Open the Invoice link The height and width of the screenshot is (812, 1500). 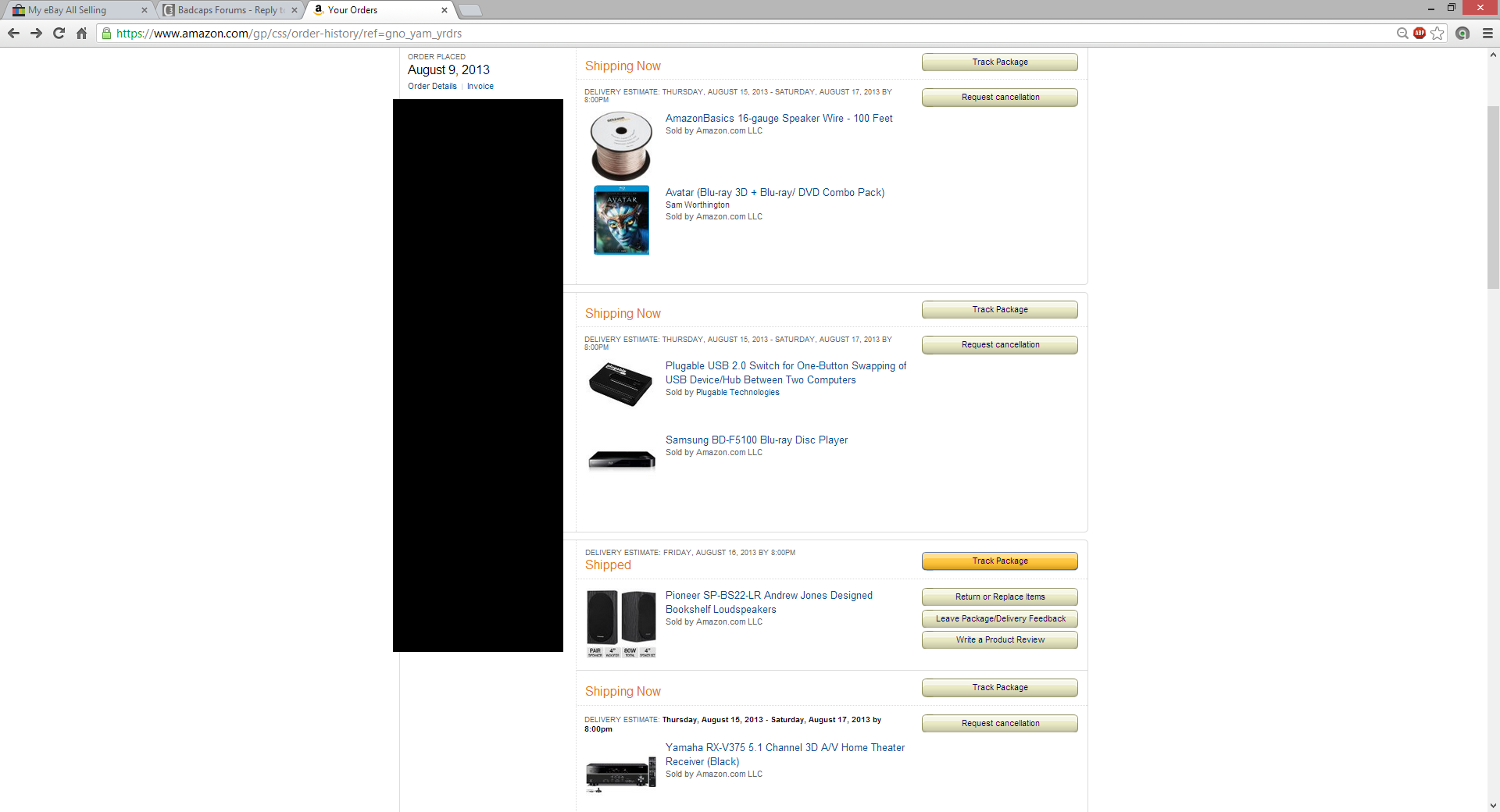point(480,87)
